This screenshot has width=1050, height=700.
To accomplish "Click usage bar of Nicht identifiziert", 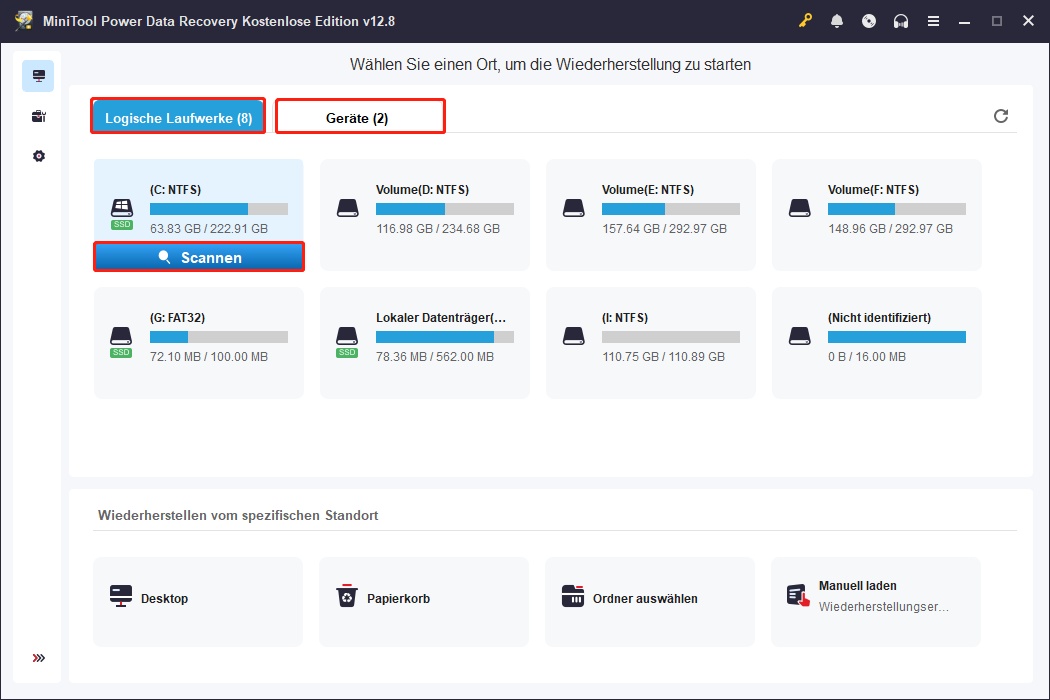I will click(x=897, y=337).
